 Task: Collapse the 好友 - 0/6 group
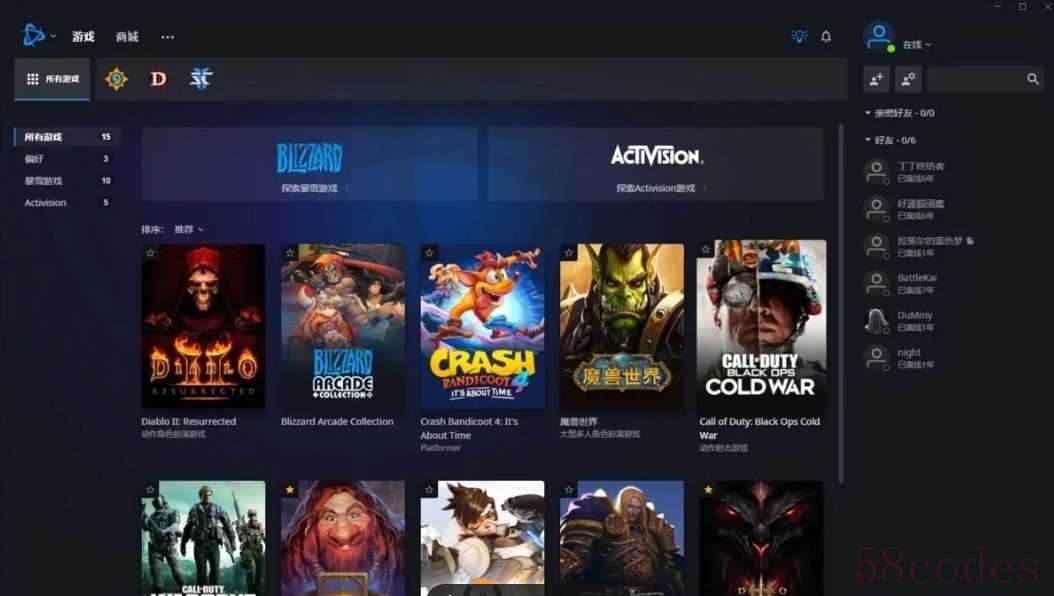(x=891, y=140)
